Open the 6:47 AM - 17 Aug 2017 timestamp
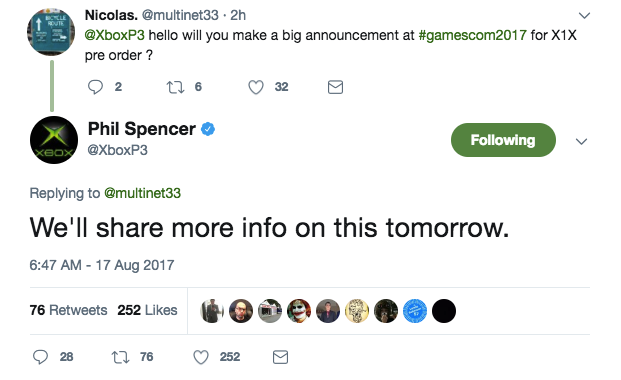Screen dimensions: 621x380 click(102, 265)
